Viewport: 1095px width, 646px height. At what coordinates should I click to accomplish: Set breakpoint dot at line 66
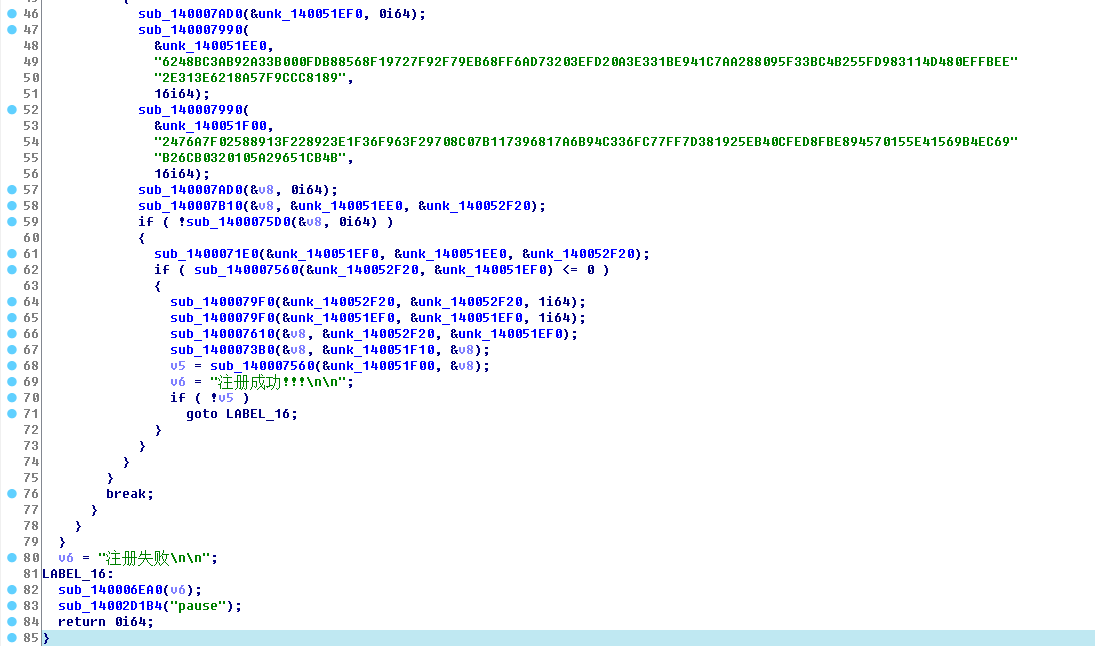[12, 334]
